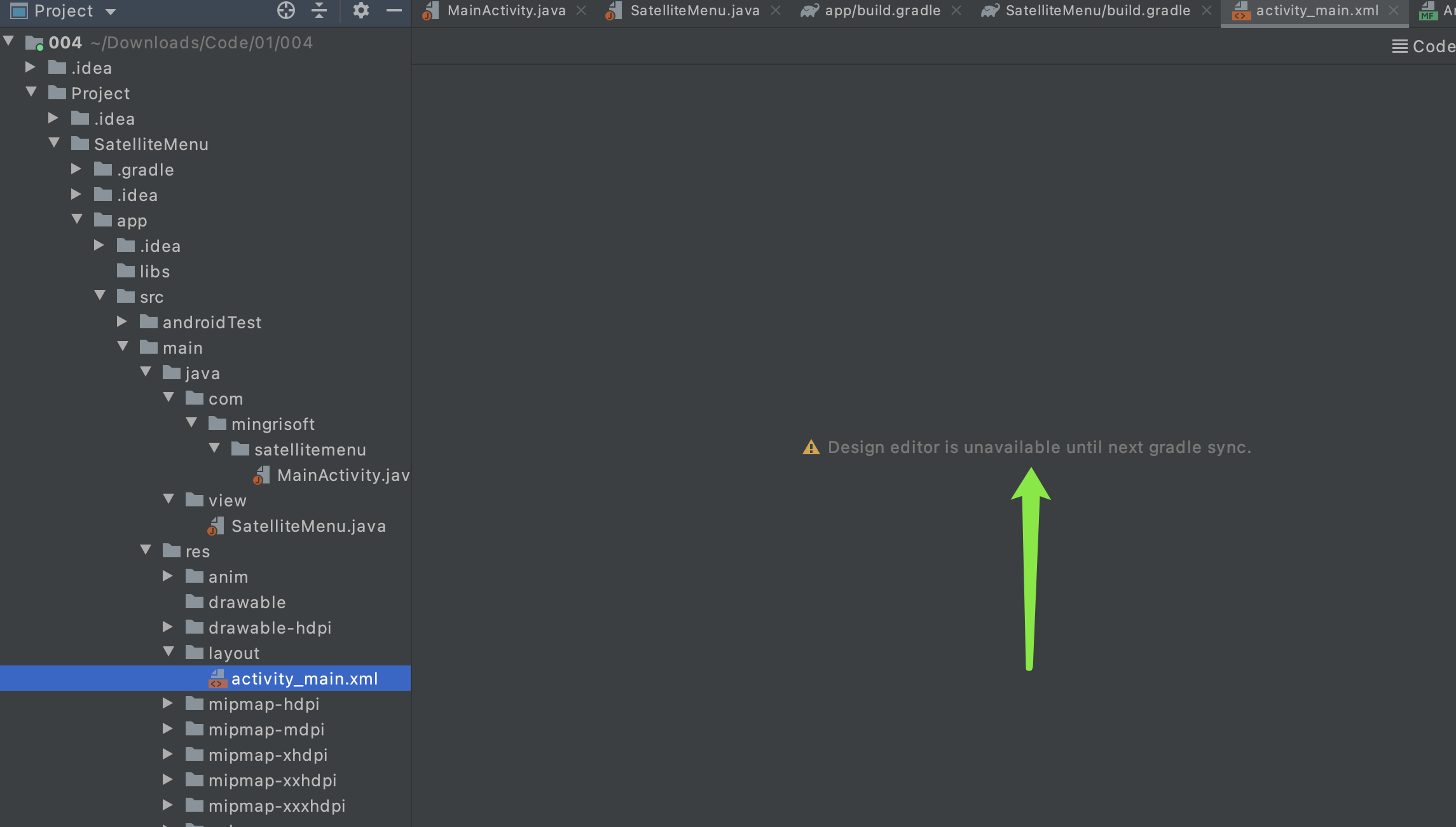Screen dimensions: 1456x827
Task: Click the Select Opened File crosshair icon
Action: [x=285, y=10]
